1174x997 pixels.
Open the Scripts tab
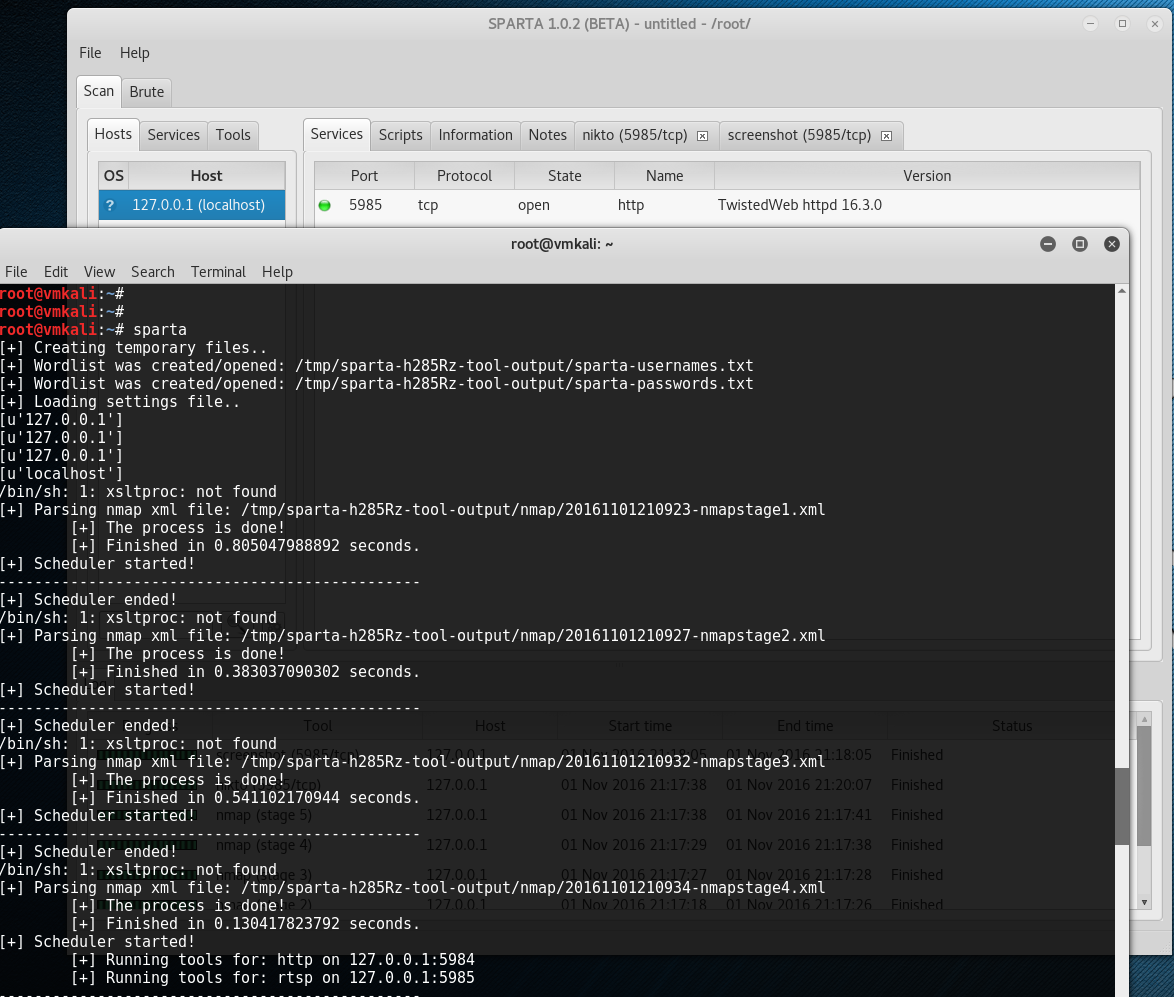click(400, 135)
